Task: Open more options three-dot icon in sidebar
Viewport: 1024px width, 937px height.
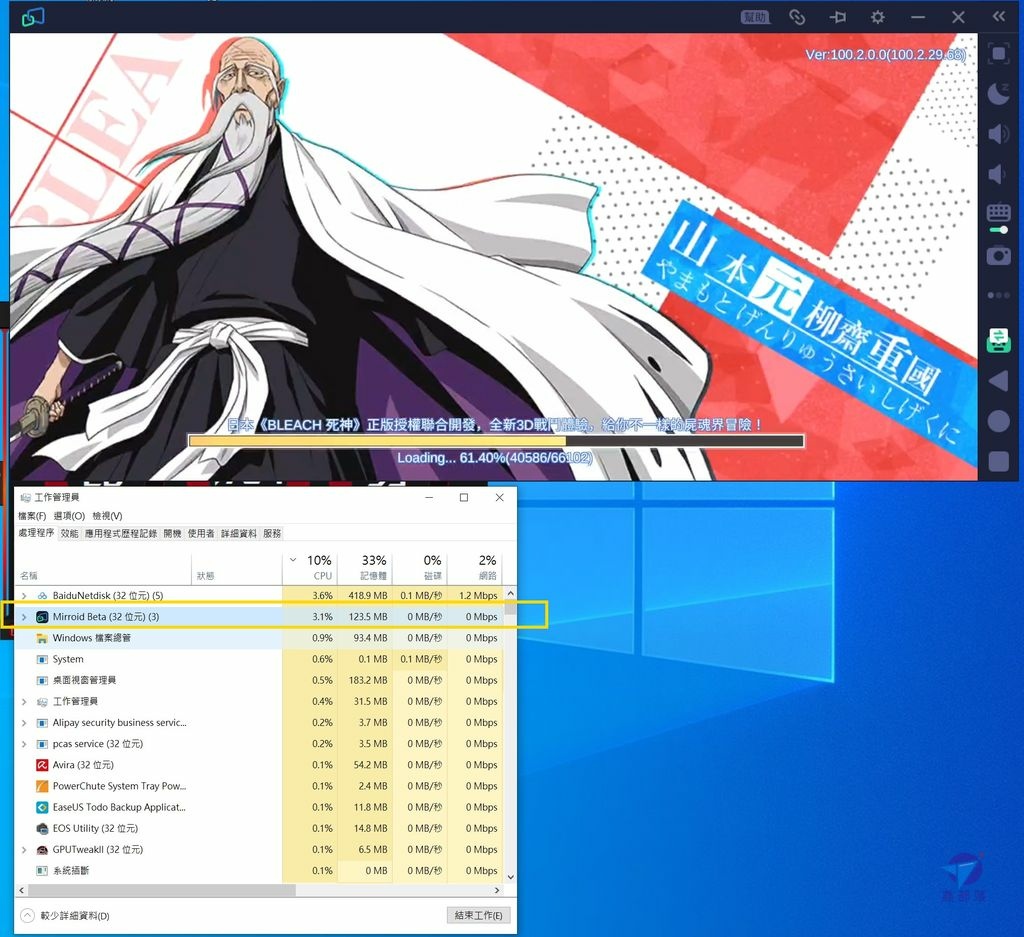Action: tap(999, 295)
